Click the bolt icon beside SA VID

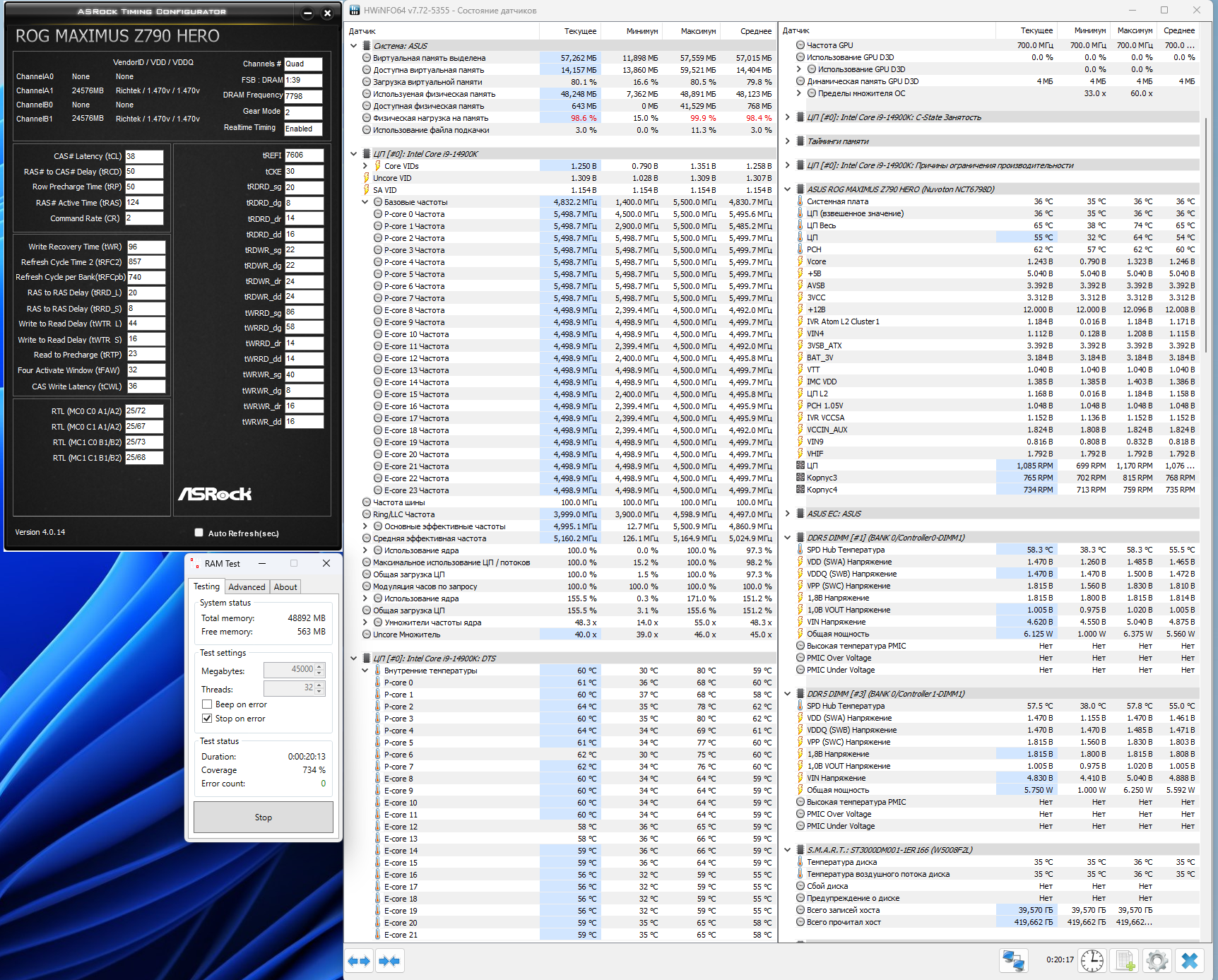click(367, 190)
